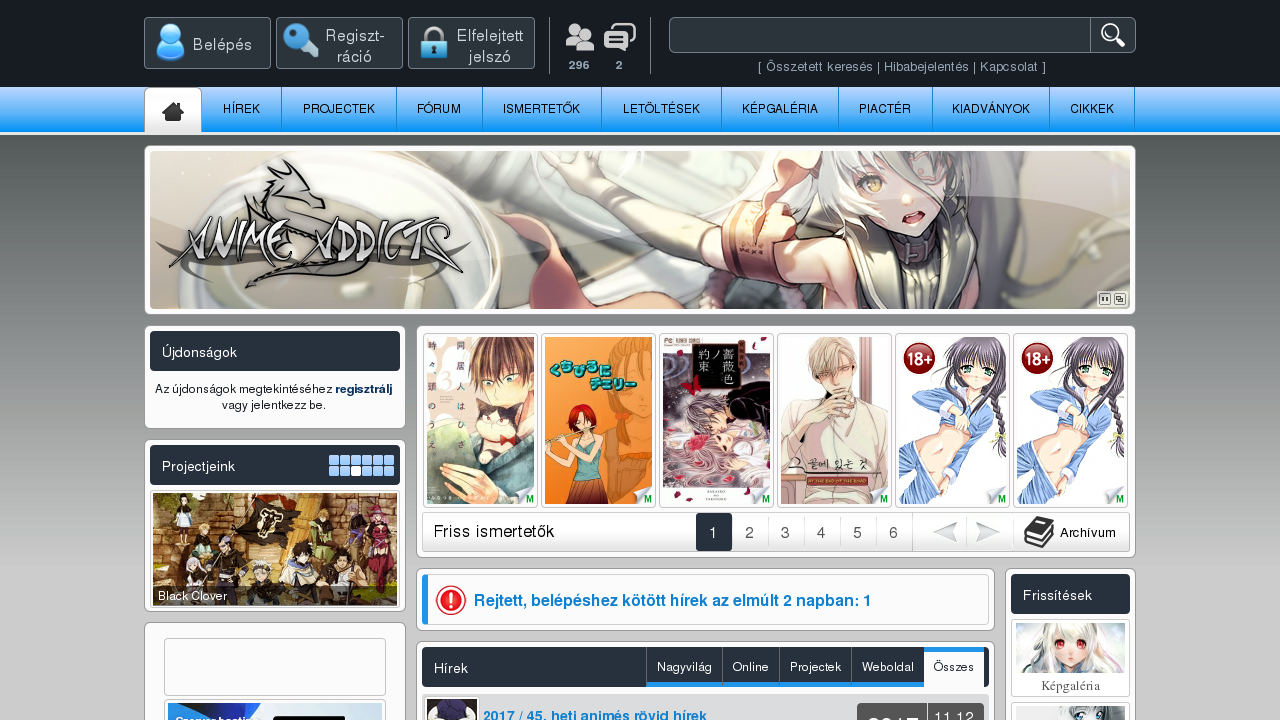Open the server hosting ad banner

275,711
